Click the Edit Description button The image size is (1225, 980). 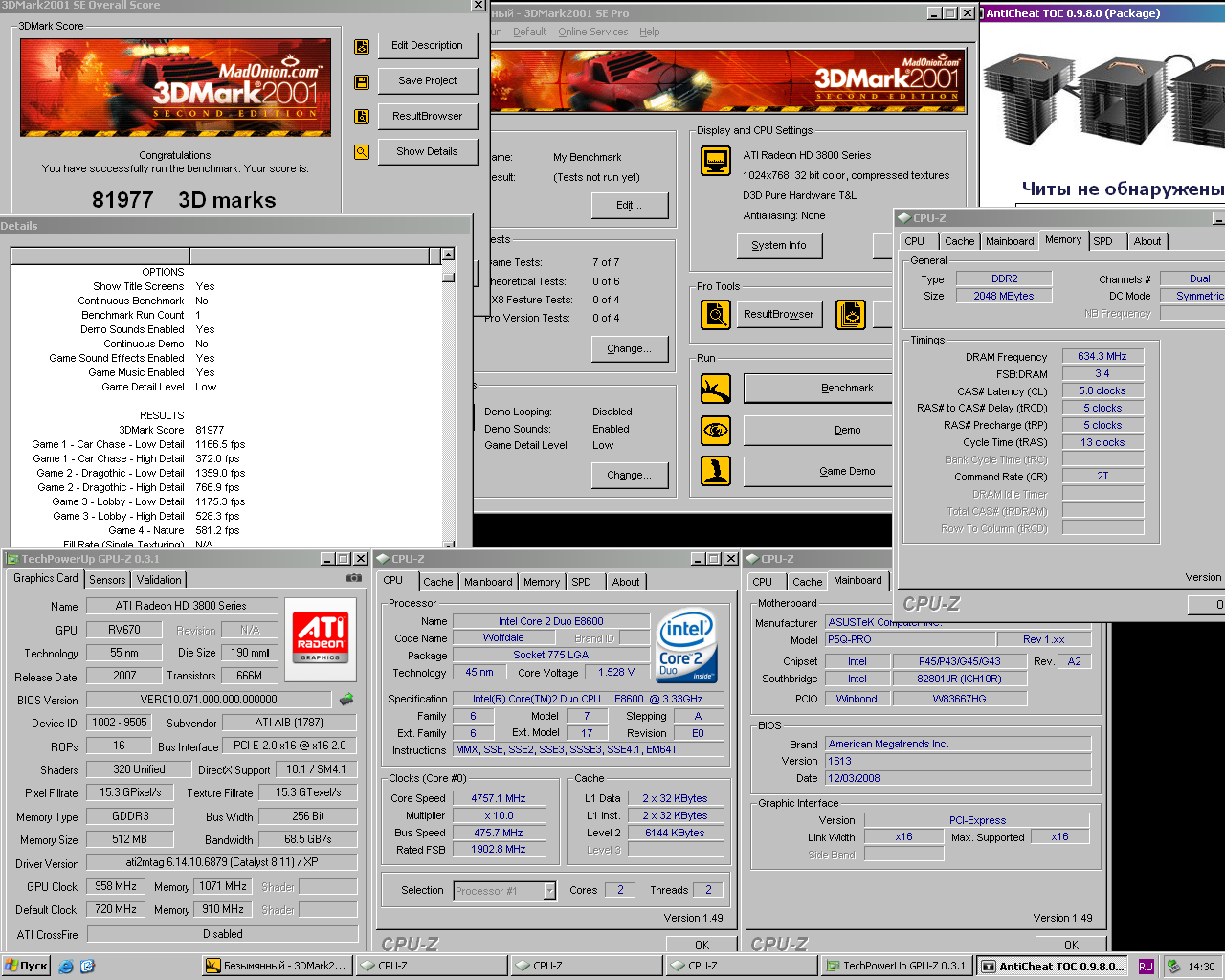coord(427,45)
